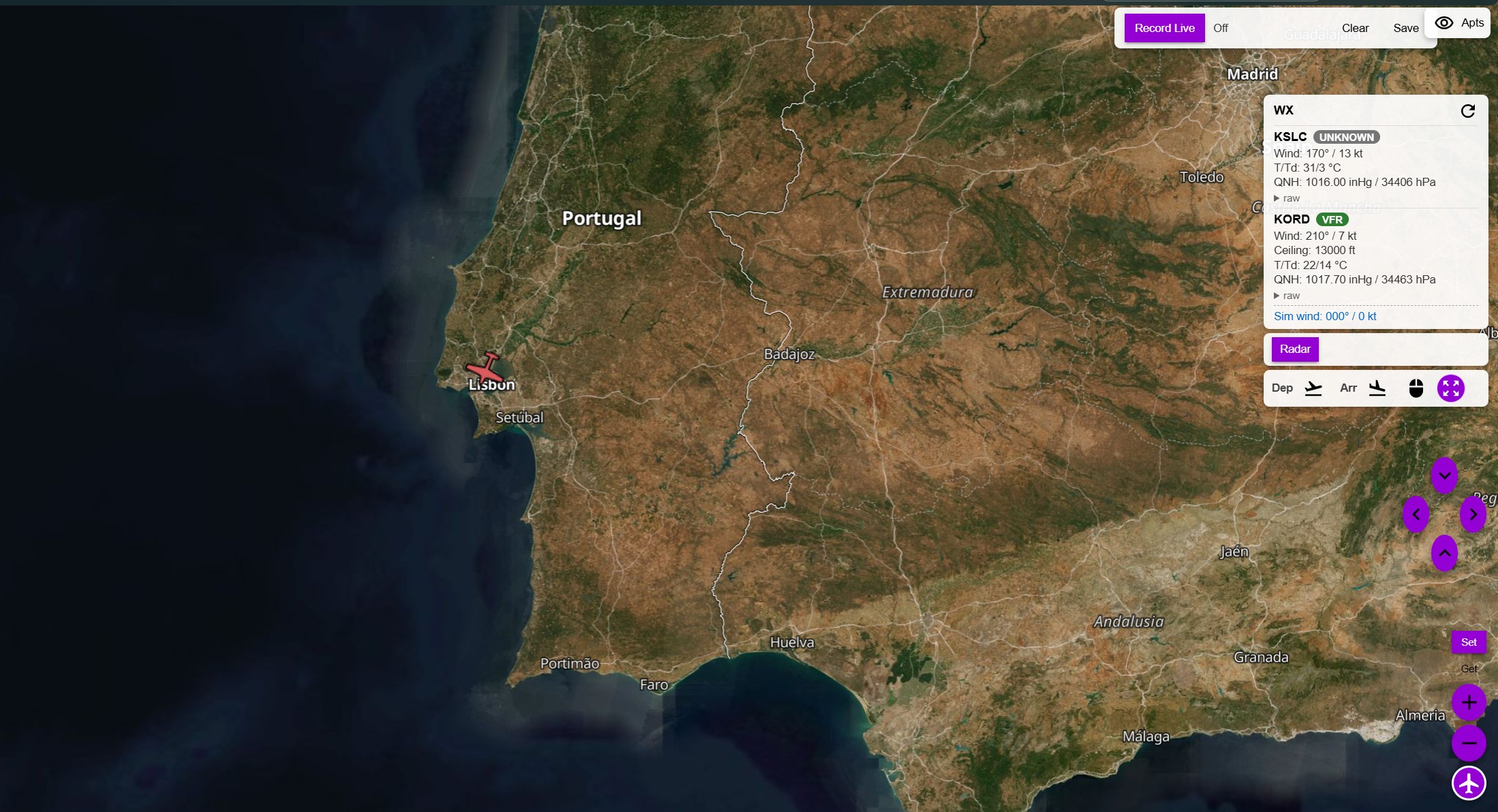Click the green VFR badge
The image size is (1498, 812).
pyautogui.click(x=1332, y=219)
